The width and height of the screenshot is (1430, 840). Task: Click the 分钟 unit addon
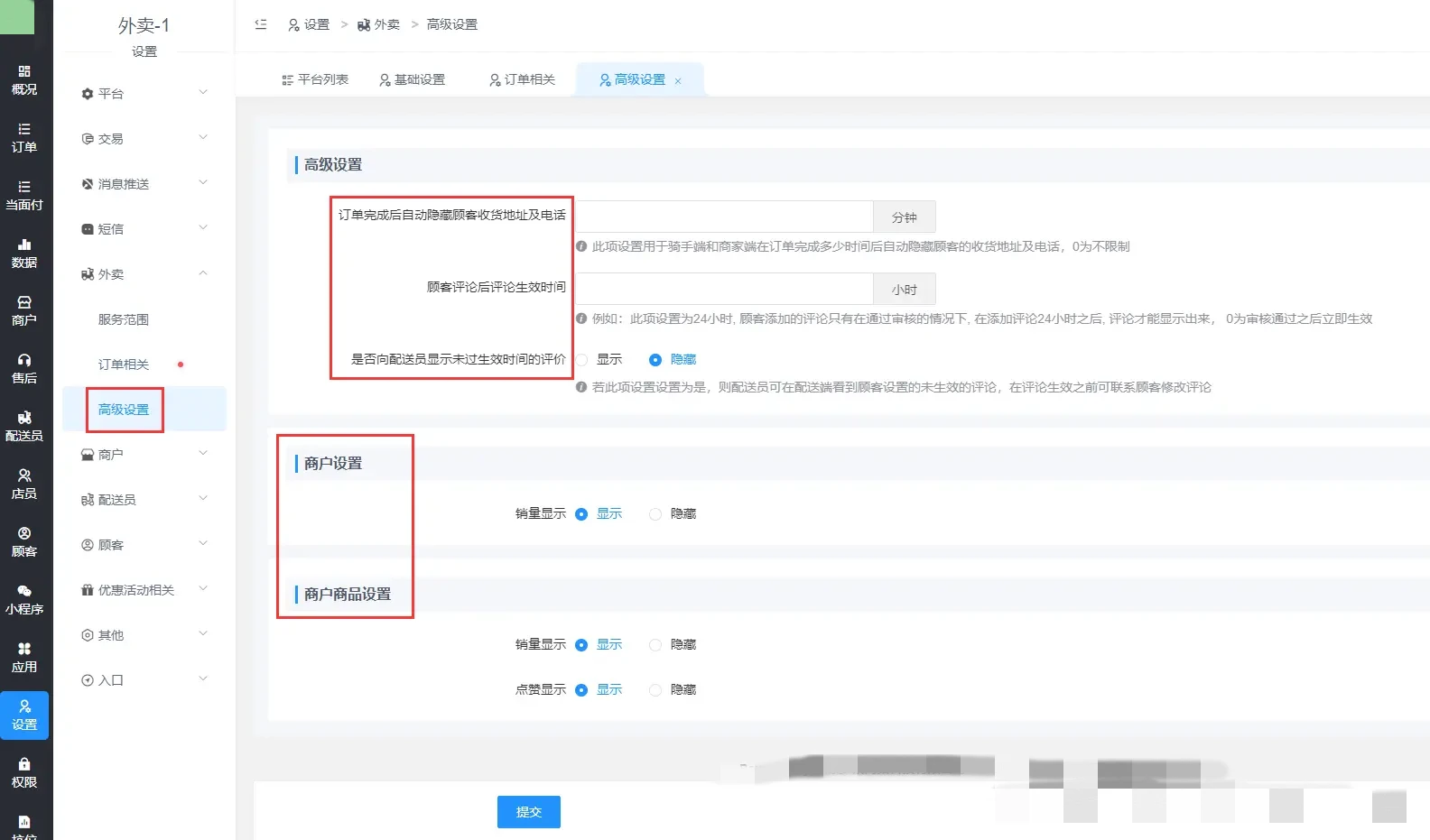pyautogui.click(x=905, y=217)
